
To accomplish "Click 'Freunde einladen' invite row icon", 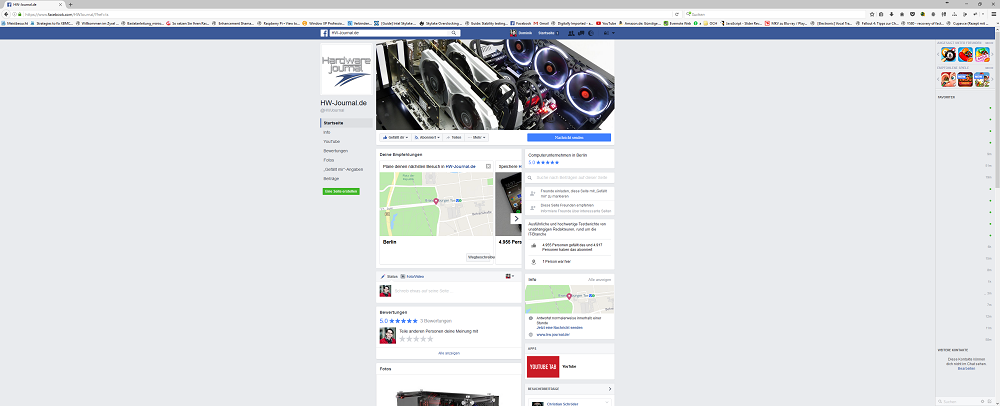I will (533, 193).
